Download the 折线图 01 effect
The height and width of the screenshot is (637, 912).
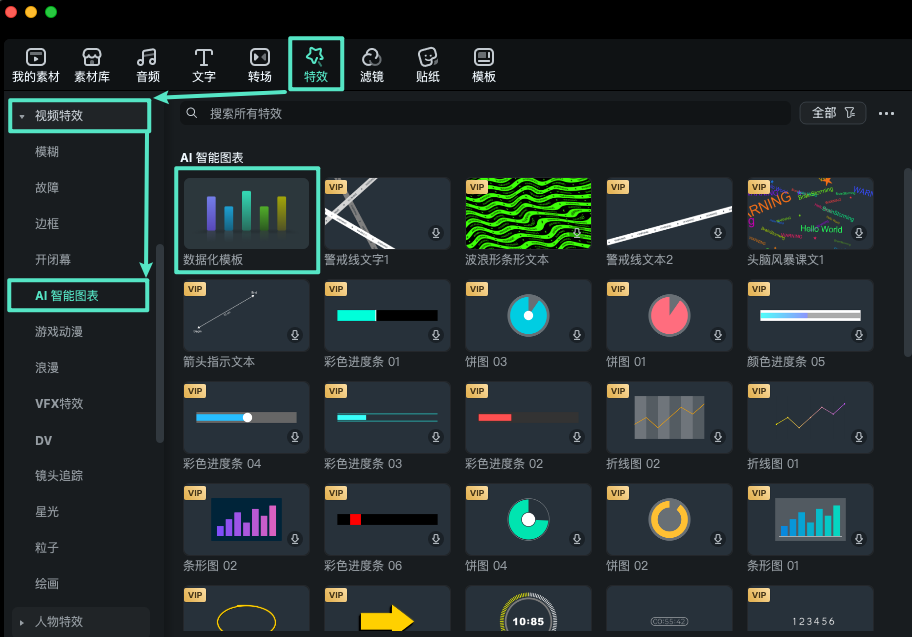coord(858,437)
